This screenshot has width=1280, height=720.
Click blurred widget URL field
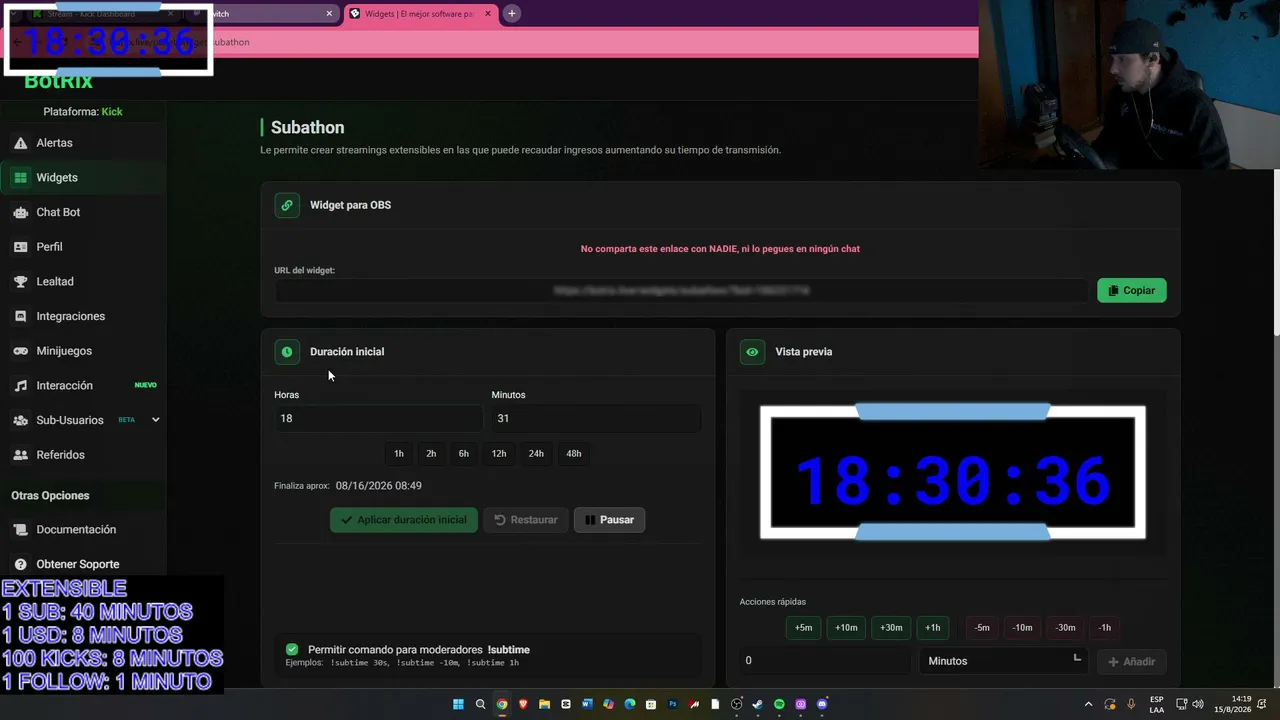[681, 291]
